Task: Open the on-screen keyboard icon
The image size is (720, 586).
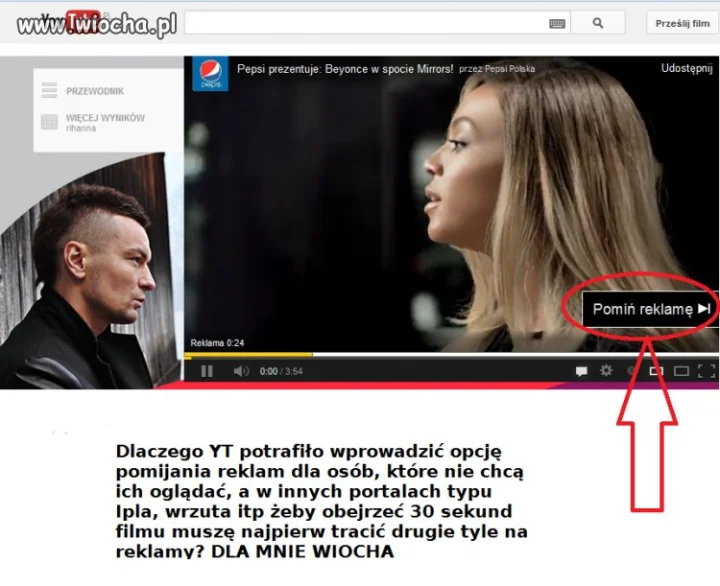Action: click(x=557, y=23)
